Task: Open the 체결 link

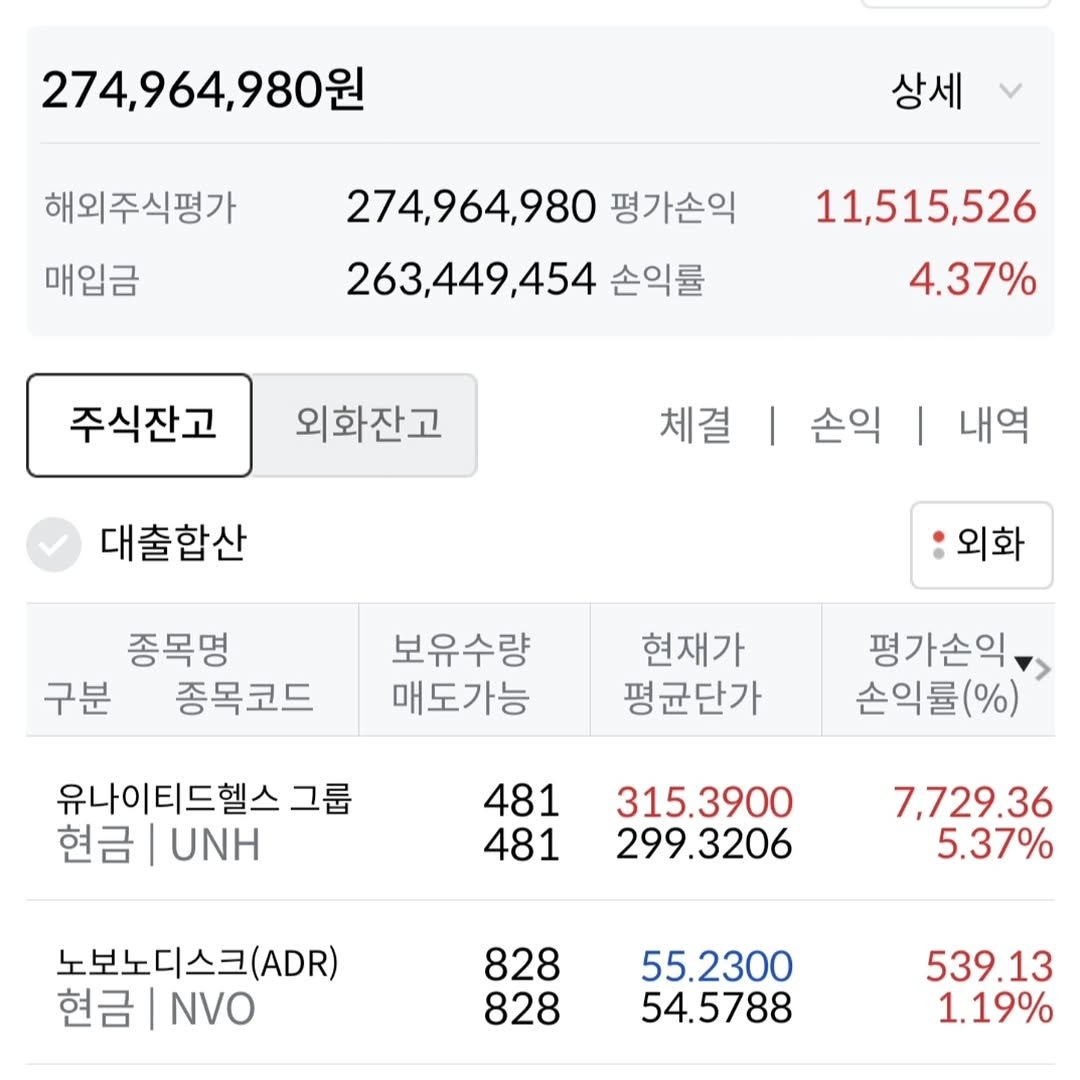Action: tap(695, 426)
